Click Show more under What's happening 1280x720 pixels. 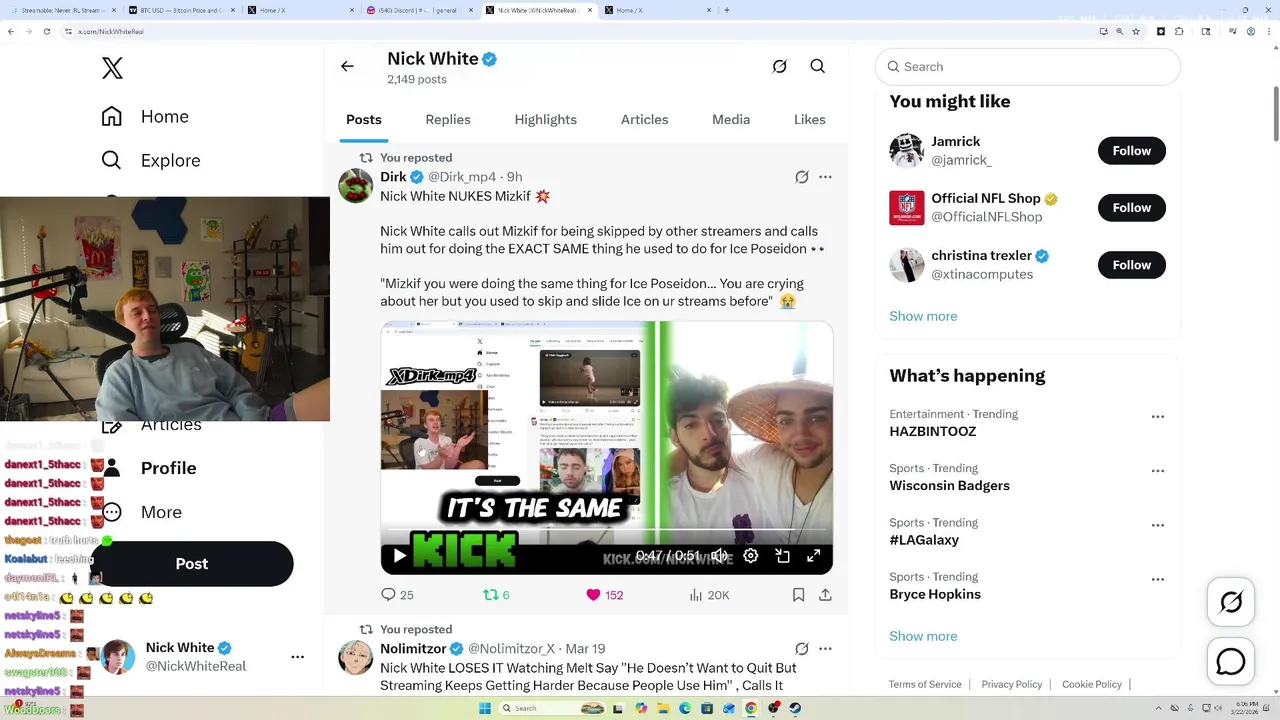click(923, 636)
